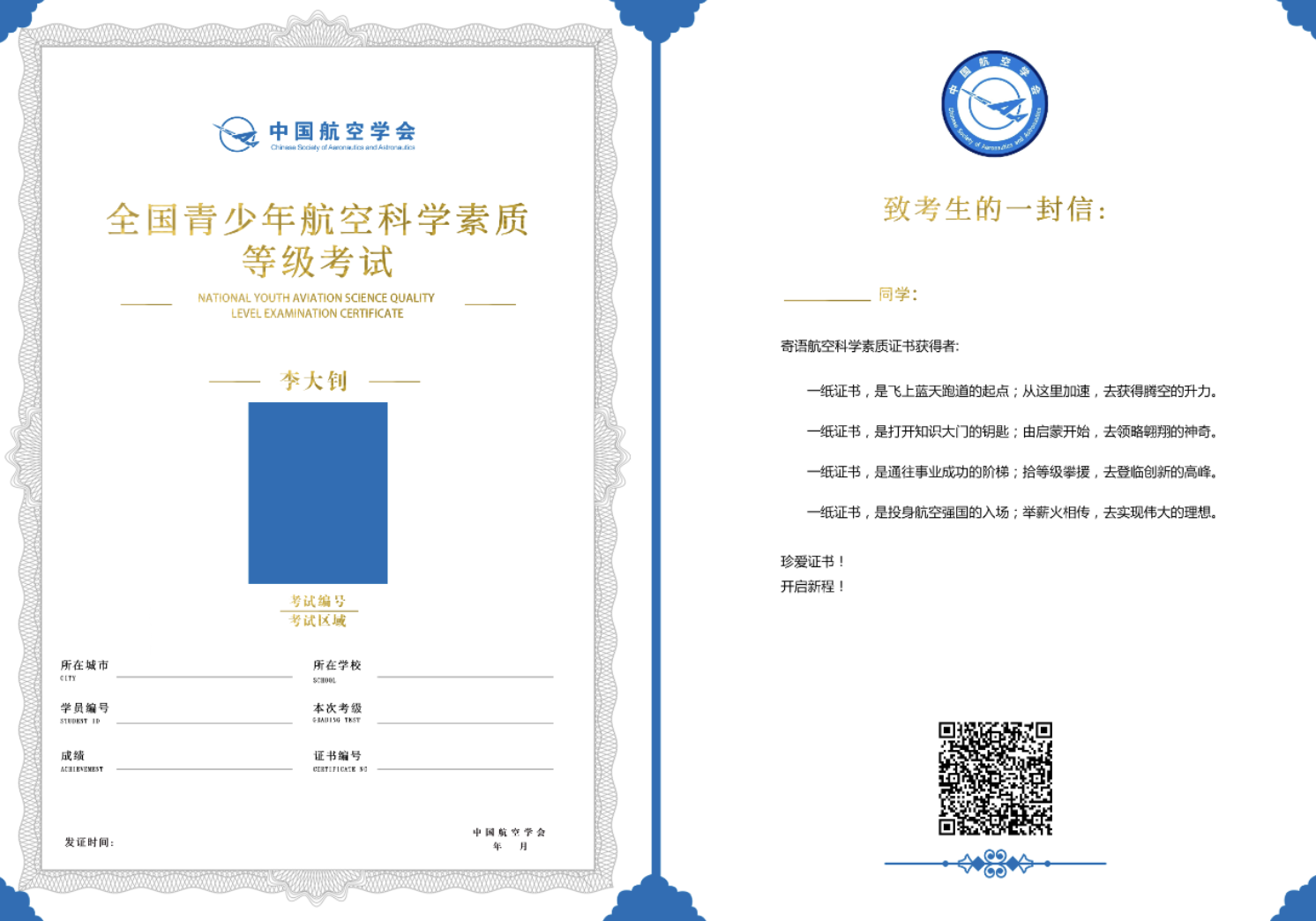Click the blank line for 学员编号
The width and height of the screenshot is (1316, 921).
coord(204,723)
